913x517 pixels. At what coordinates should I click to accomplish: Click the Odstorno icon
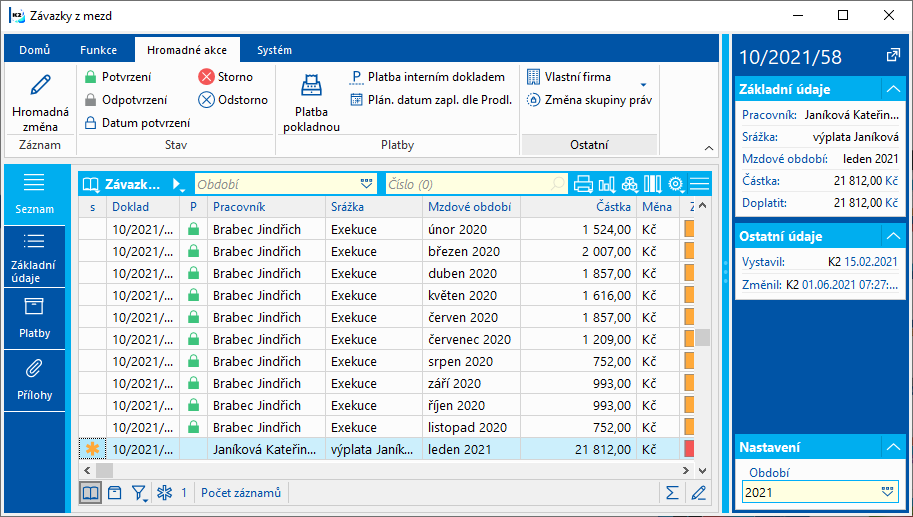pos(206,100)
